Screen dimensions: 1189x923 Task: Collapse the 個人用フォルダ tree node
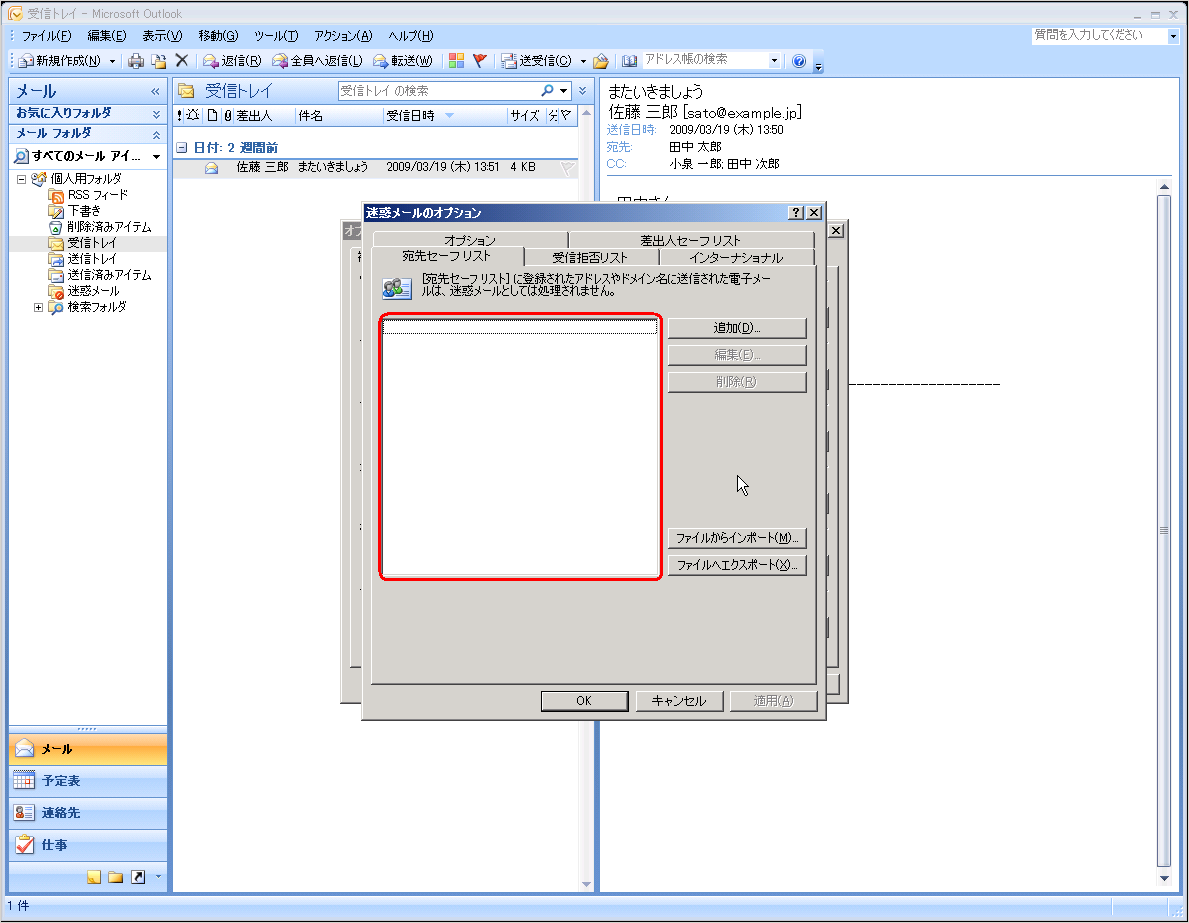pyautogui.click(x=21, y=180)
